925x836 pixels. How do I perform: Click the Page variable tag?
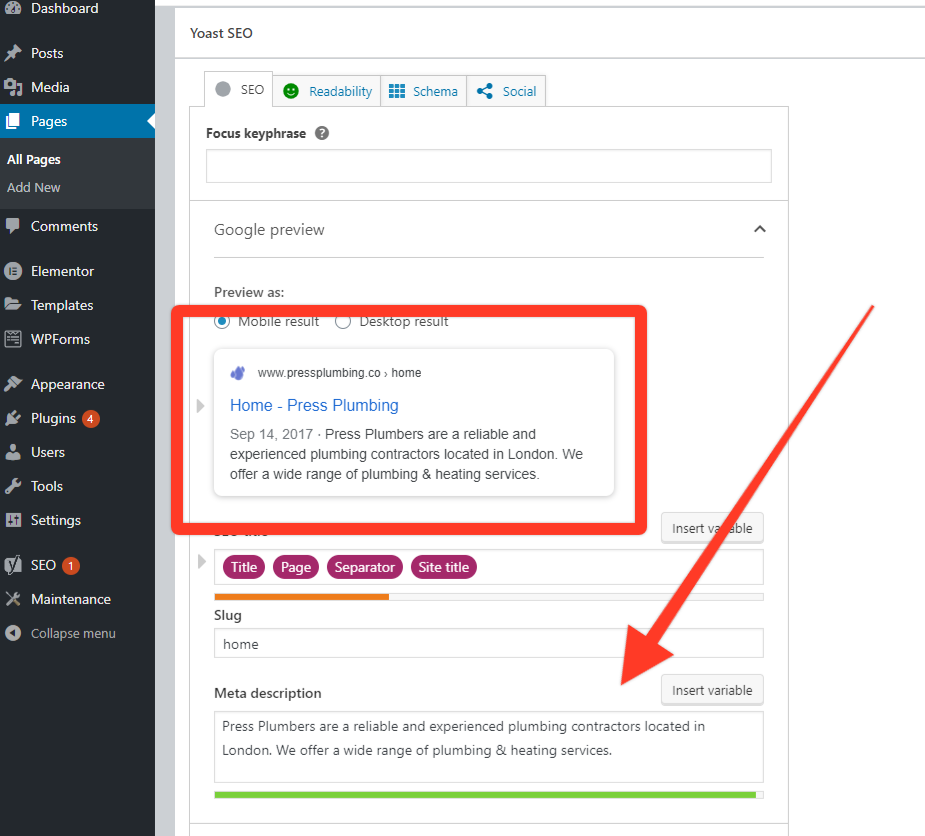[296, 568]
